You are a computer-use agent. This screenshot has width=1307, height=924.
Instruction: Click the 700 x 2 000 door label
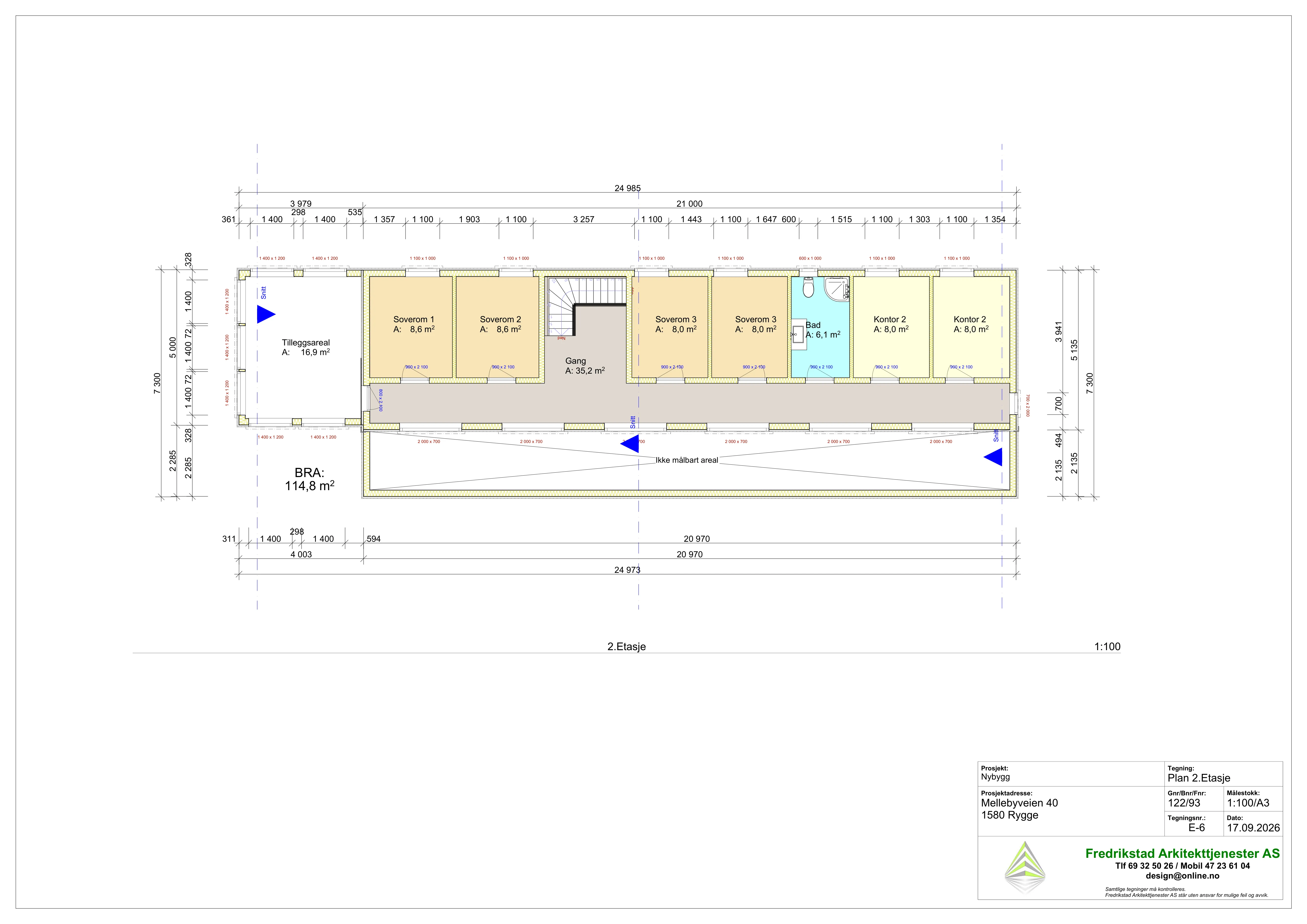pos(1028,405)
